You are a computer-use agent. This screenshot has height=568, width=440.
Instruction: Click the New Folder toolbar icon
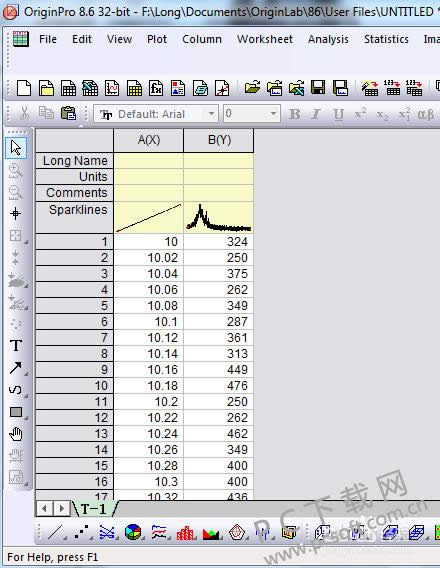pos(46,88)
